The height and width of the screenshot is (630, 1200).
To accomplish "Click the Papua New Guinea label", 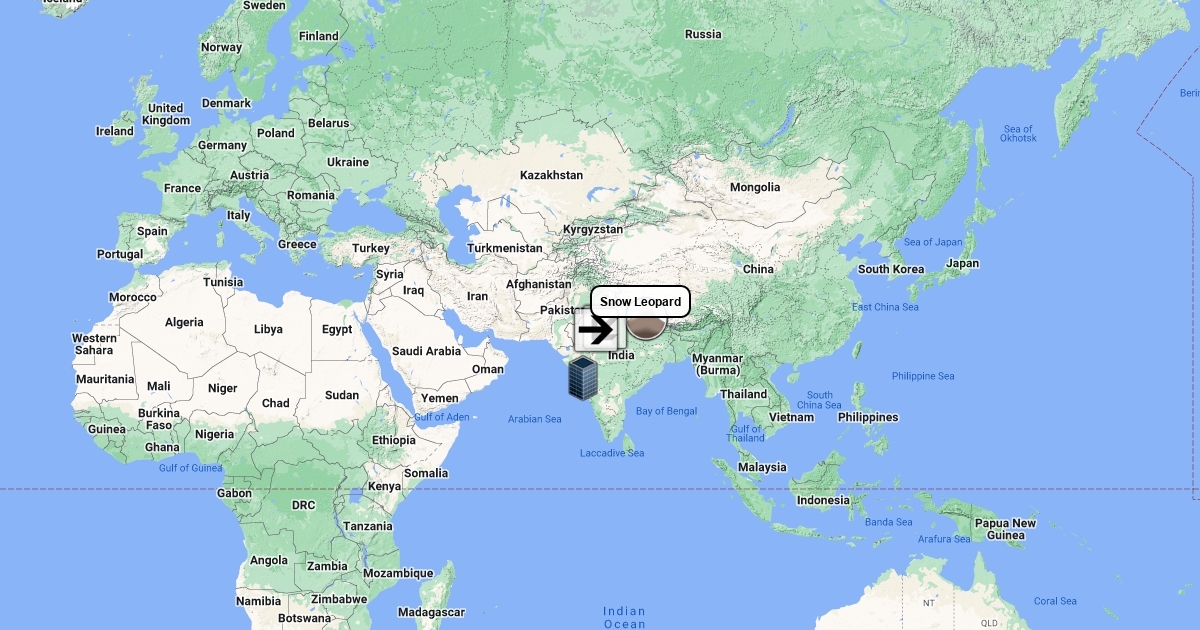I will pos(1006,529).
